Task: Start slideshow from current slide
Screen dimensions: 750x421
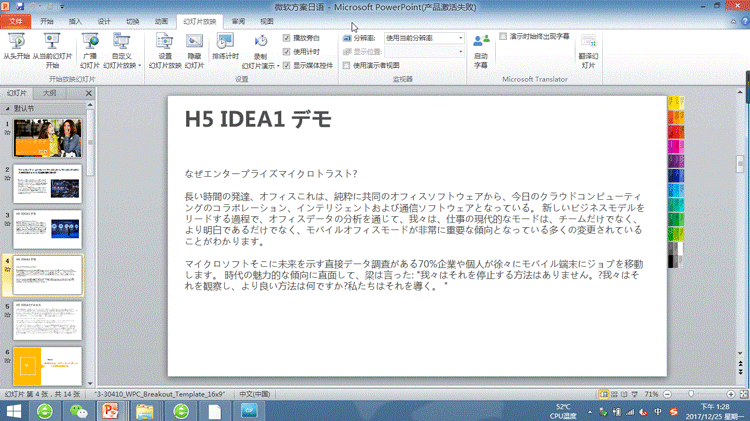Action: (x=52, y=51)
